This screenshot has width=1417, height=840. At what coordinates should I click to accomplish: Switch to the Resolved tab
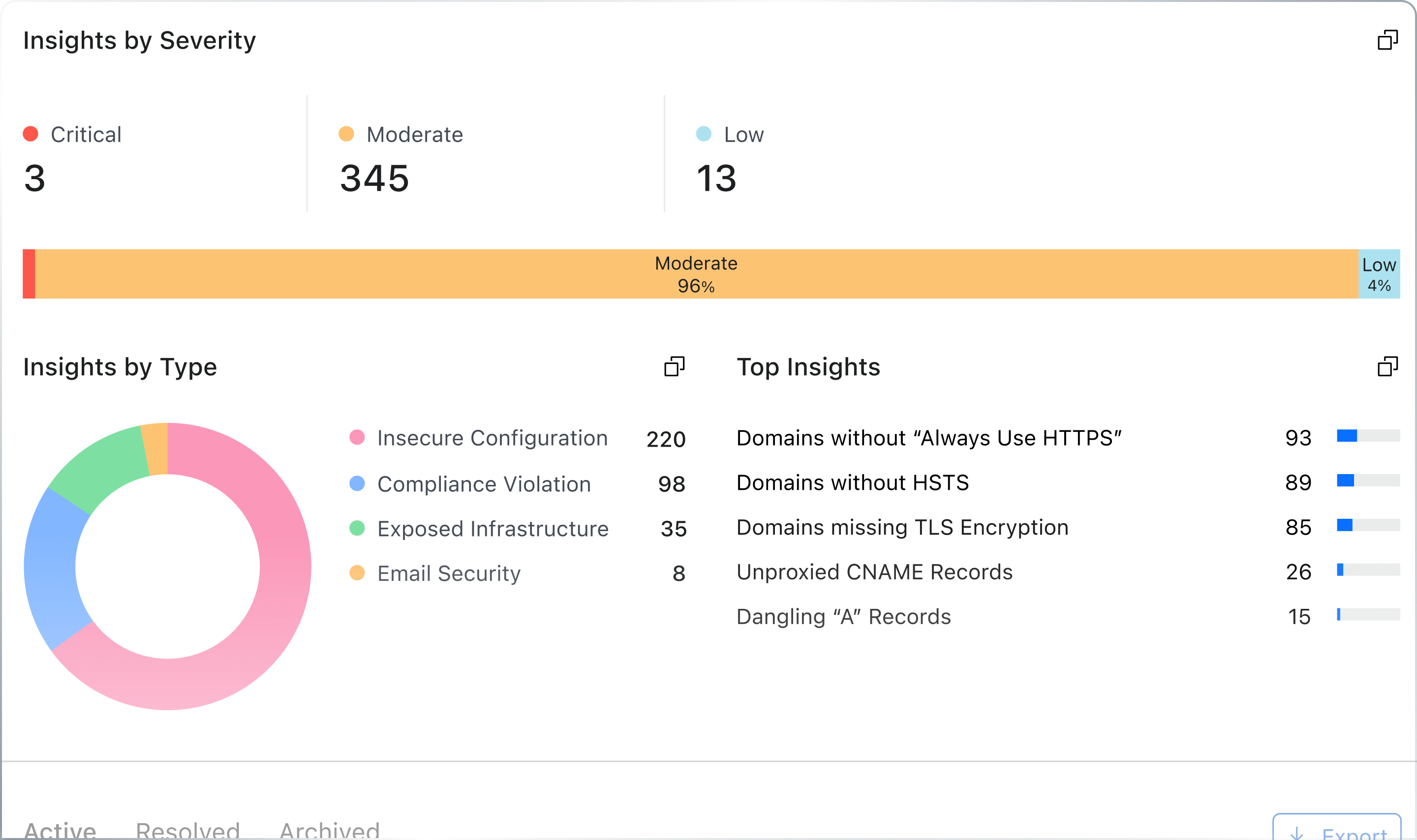[x=188, y=830]
